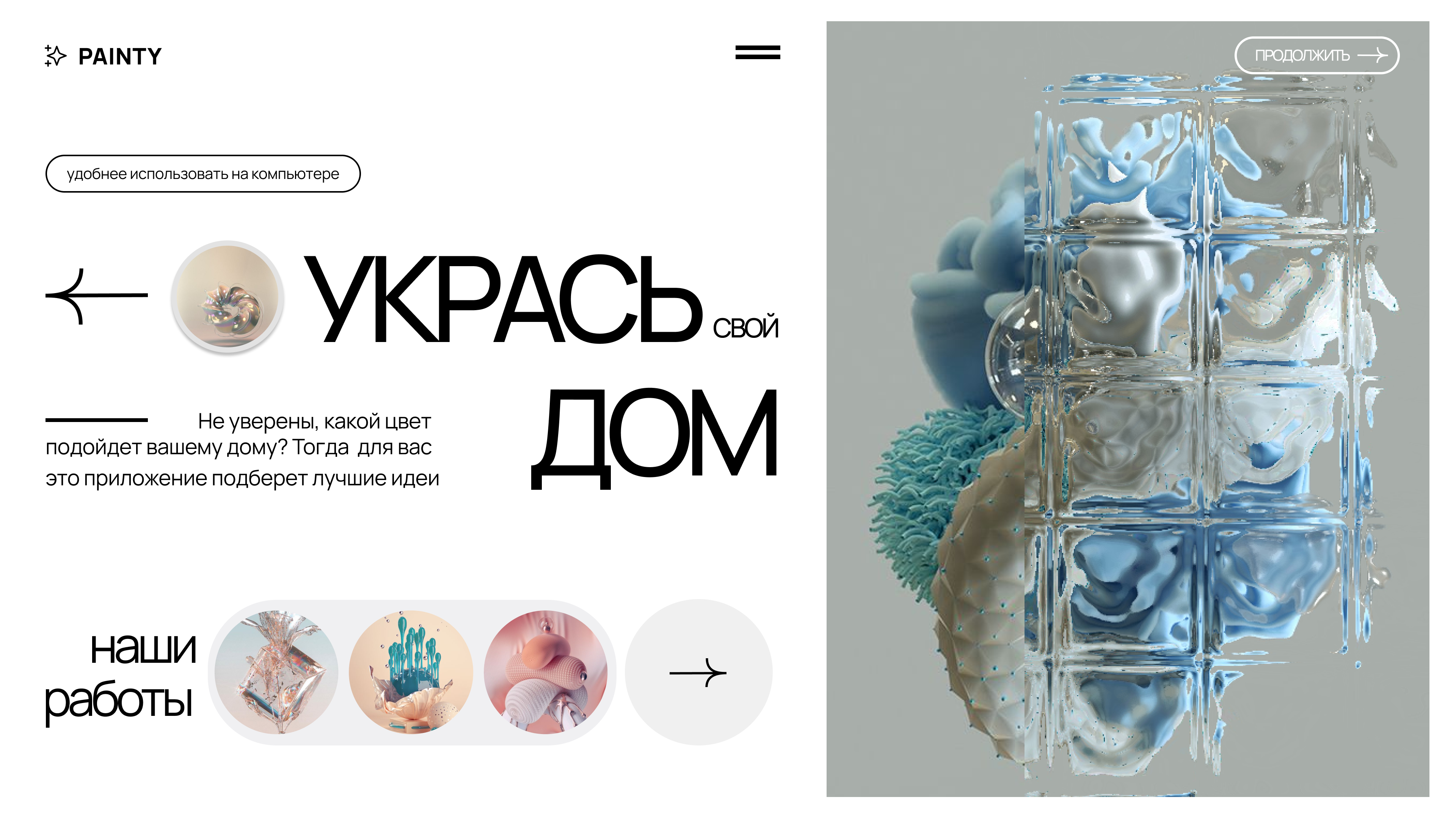
Task: Click the PAINTY brand name
Action: click(120, 56)
